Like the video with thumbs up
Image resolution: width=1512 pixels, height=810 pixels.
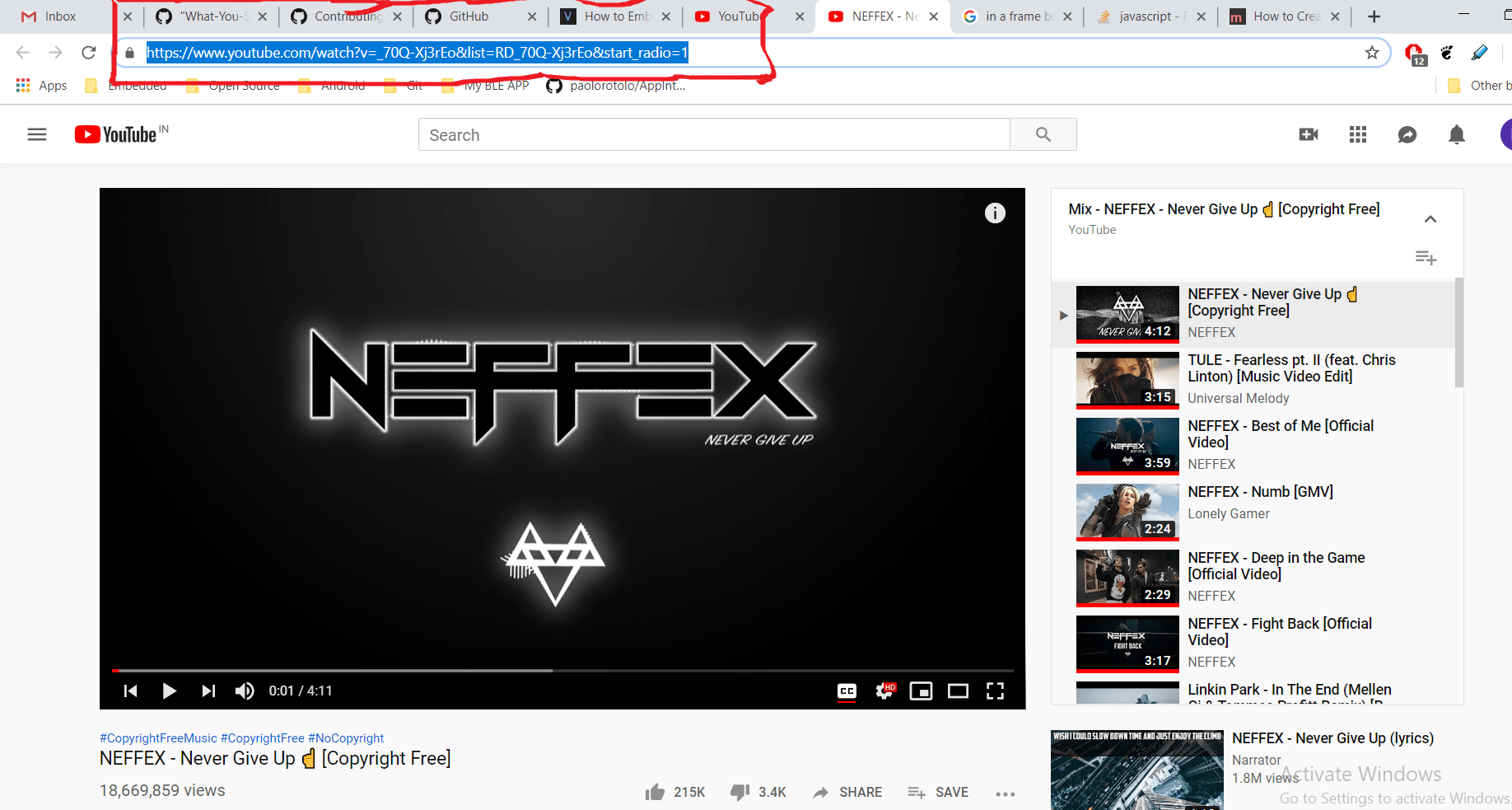point(656,792)
